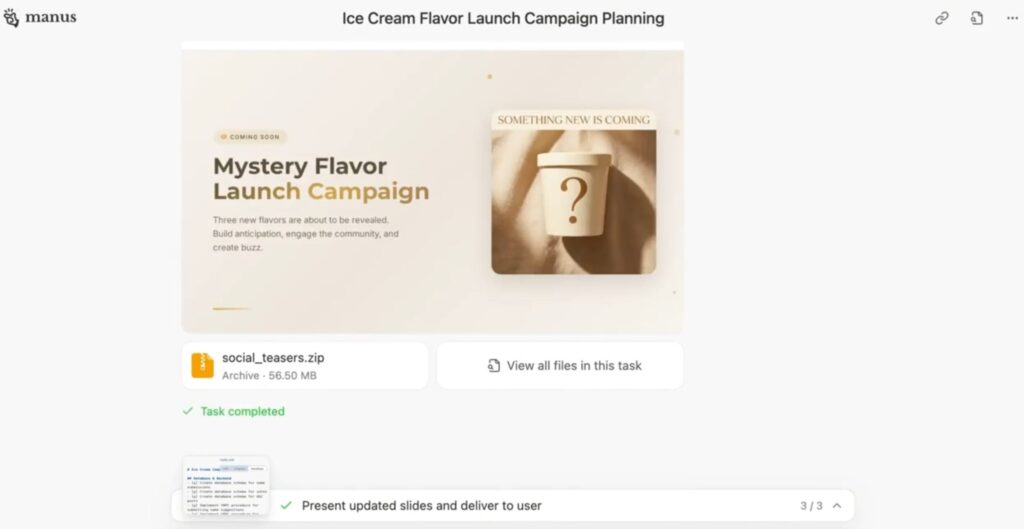Viewport: 1024px width, 529px height.
Task: Click the Coming Soon badge on the slide
Action: click(250, 137)
